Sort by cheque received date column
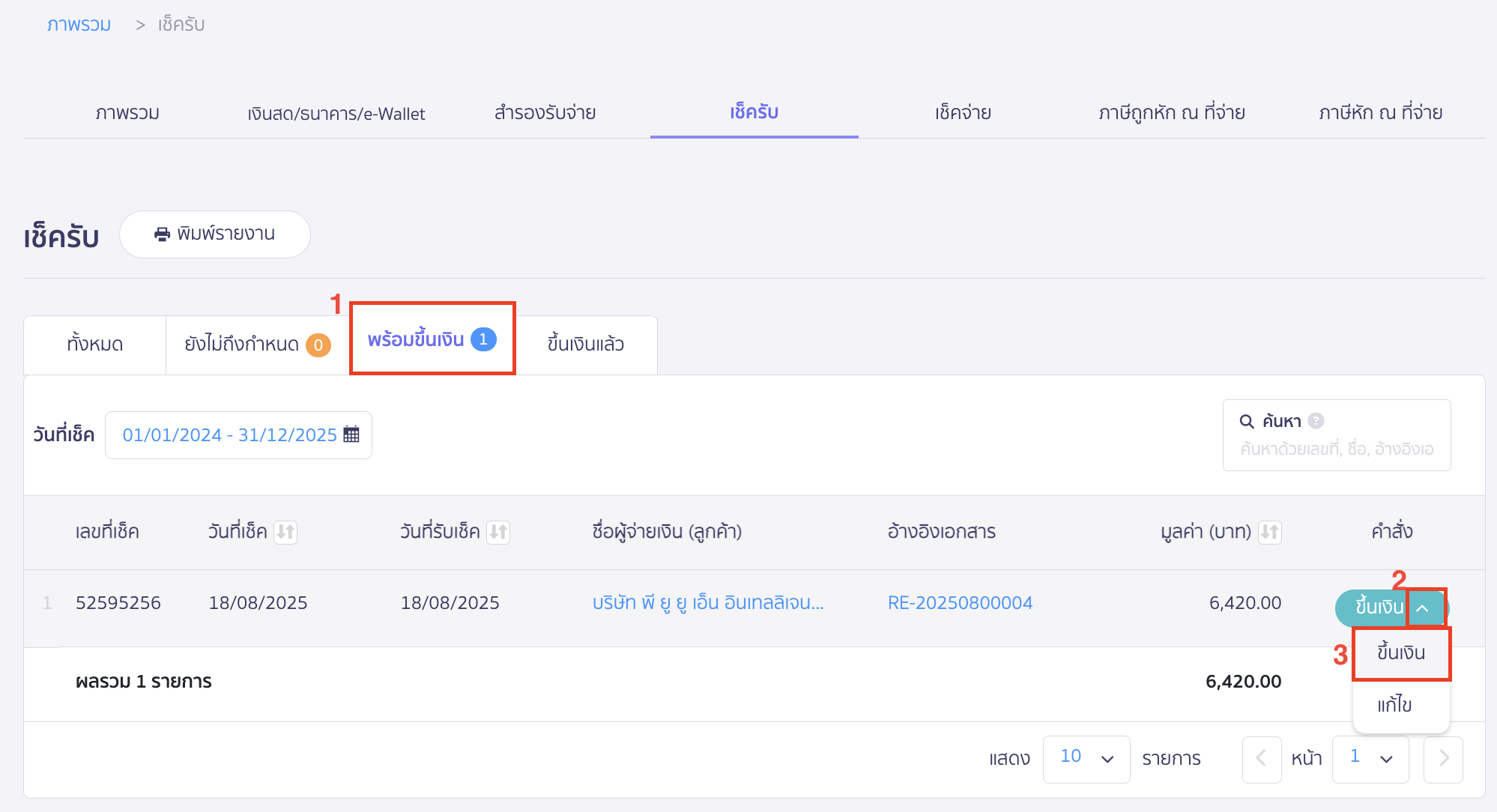 pos(498,532)
